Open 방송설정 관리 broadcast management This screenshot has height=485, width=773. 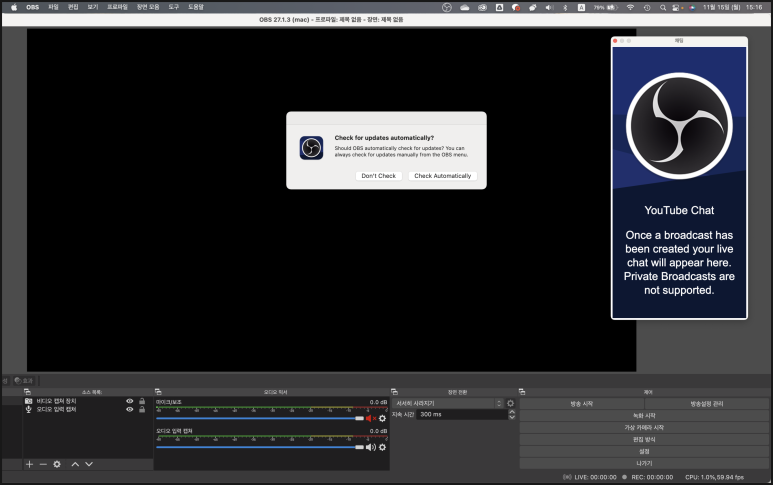tap(707, 404)
